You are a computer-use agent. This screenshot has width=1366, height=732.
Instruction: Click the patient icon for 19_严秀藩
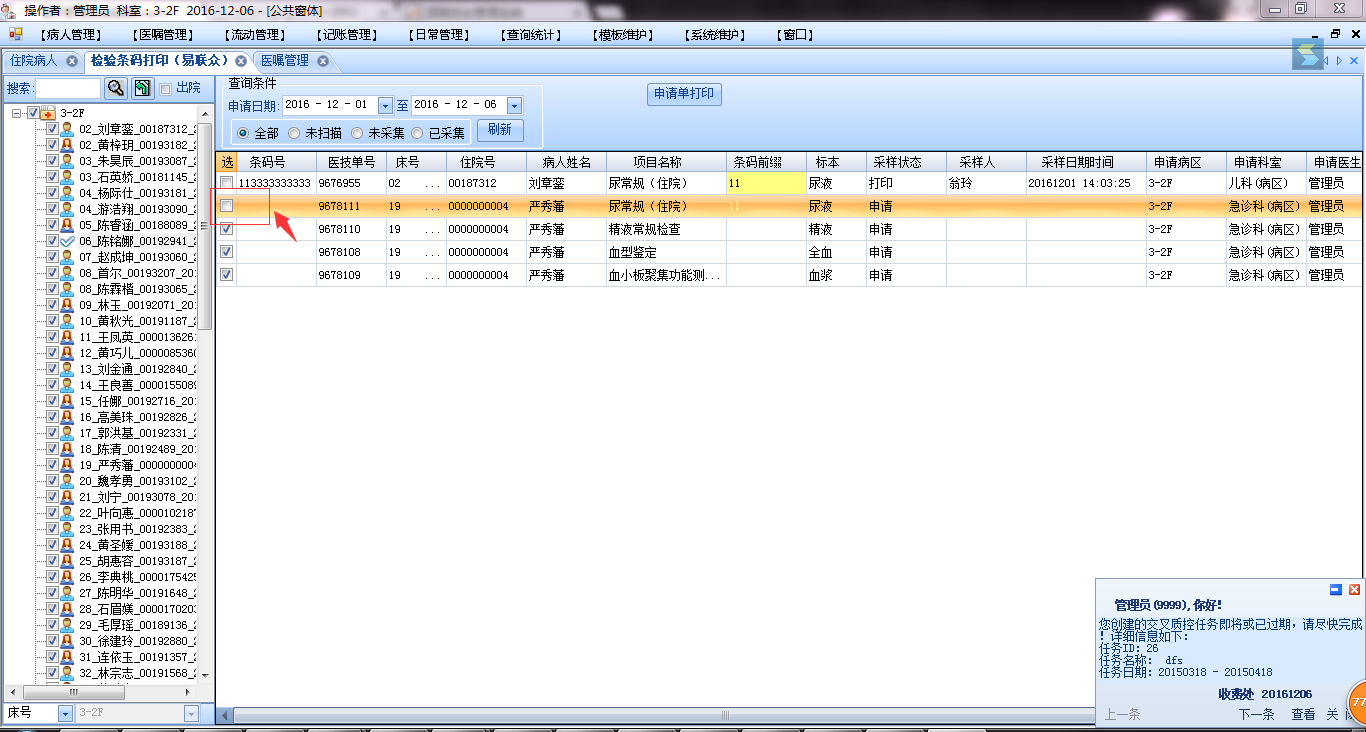pyautogui.click(x=67, y=465)
